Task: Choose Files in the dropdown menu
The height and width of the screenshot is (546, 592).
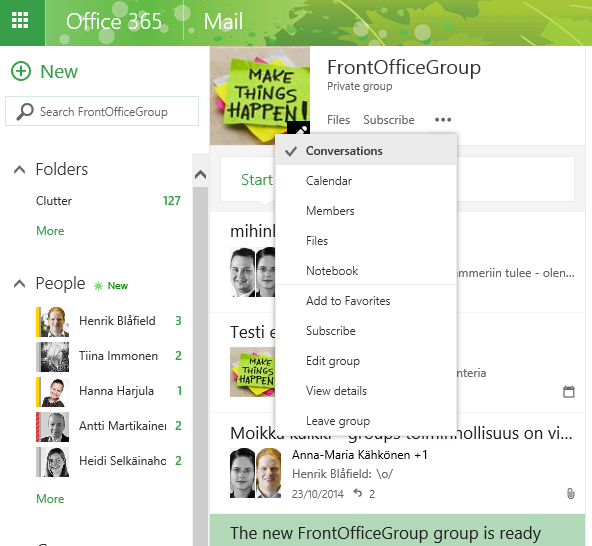Action: tap(366, 241)
